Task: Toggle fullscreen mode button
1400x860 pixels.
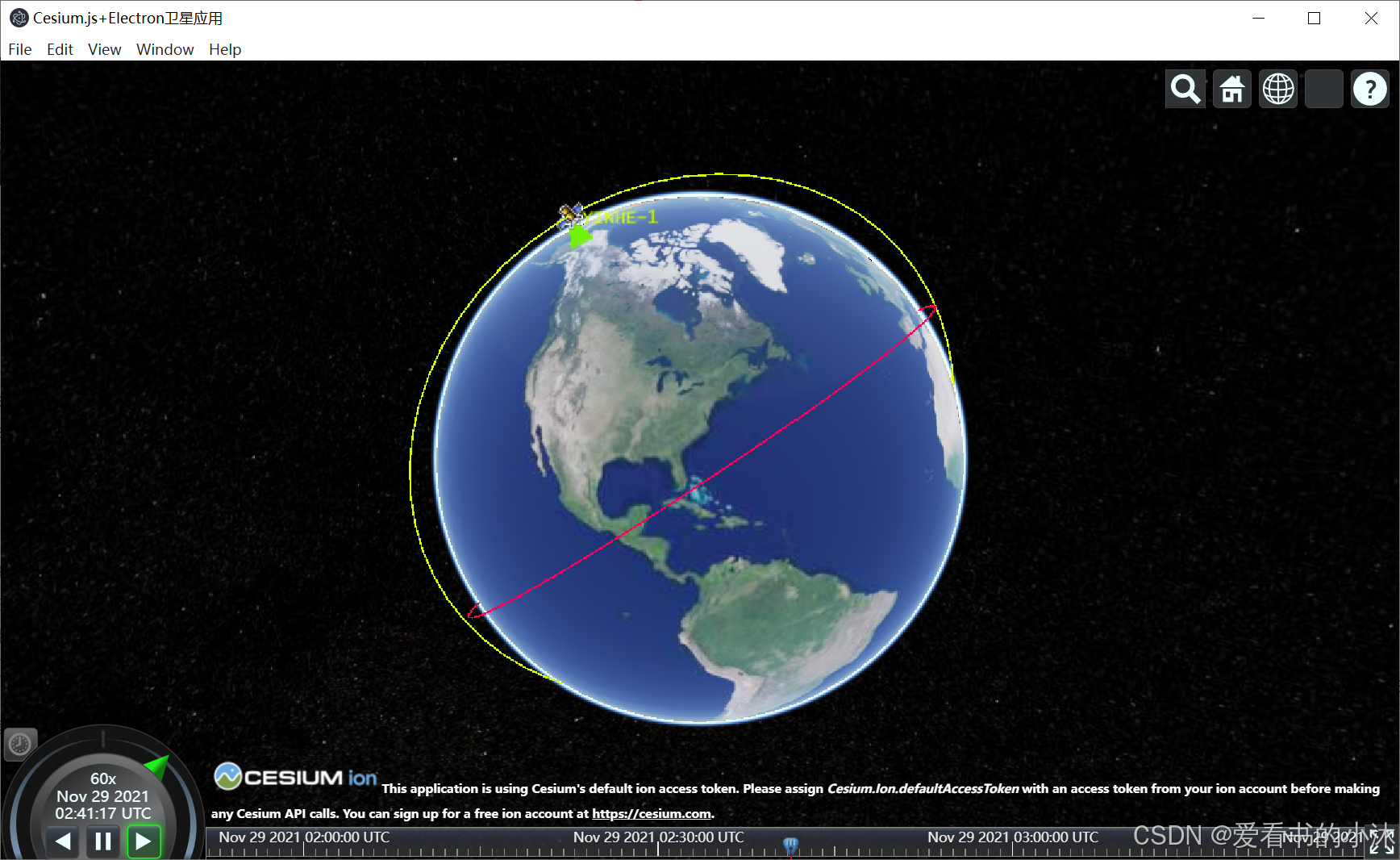Action: 1382,842
